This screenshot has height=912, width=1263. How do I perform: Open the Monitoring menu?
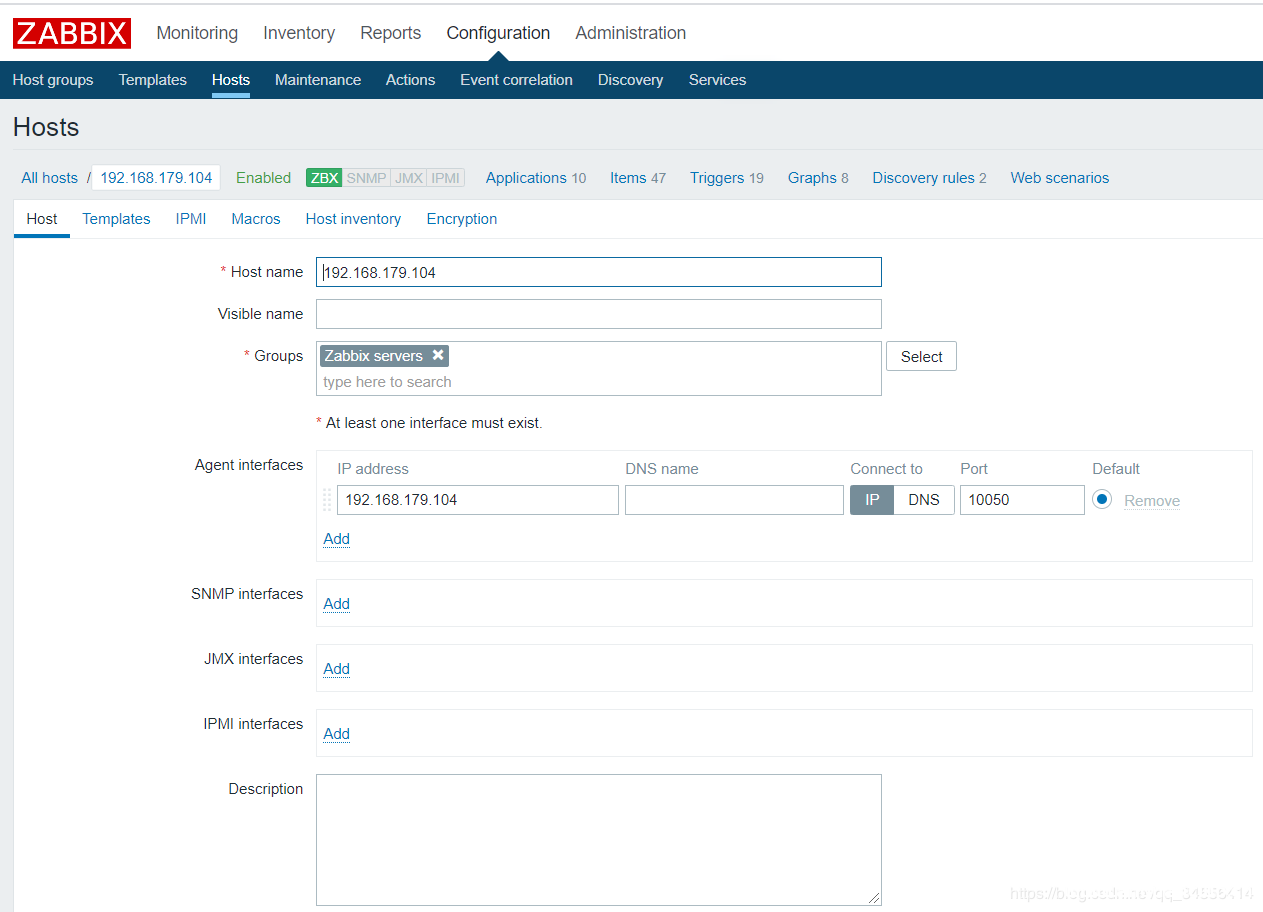click(x=196, y=32)
